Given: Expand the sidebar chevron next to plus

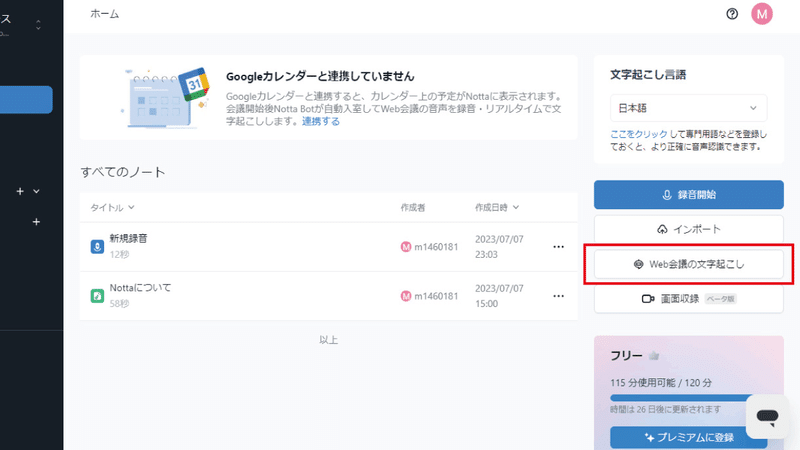Looking at the screenshot, I should (x=36, y=191).
